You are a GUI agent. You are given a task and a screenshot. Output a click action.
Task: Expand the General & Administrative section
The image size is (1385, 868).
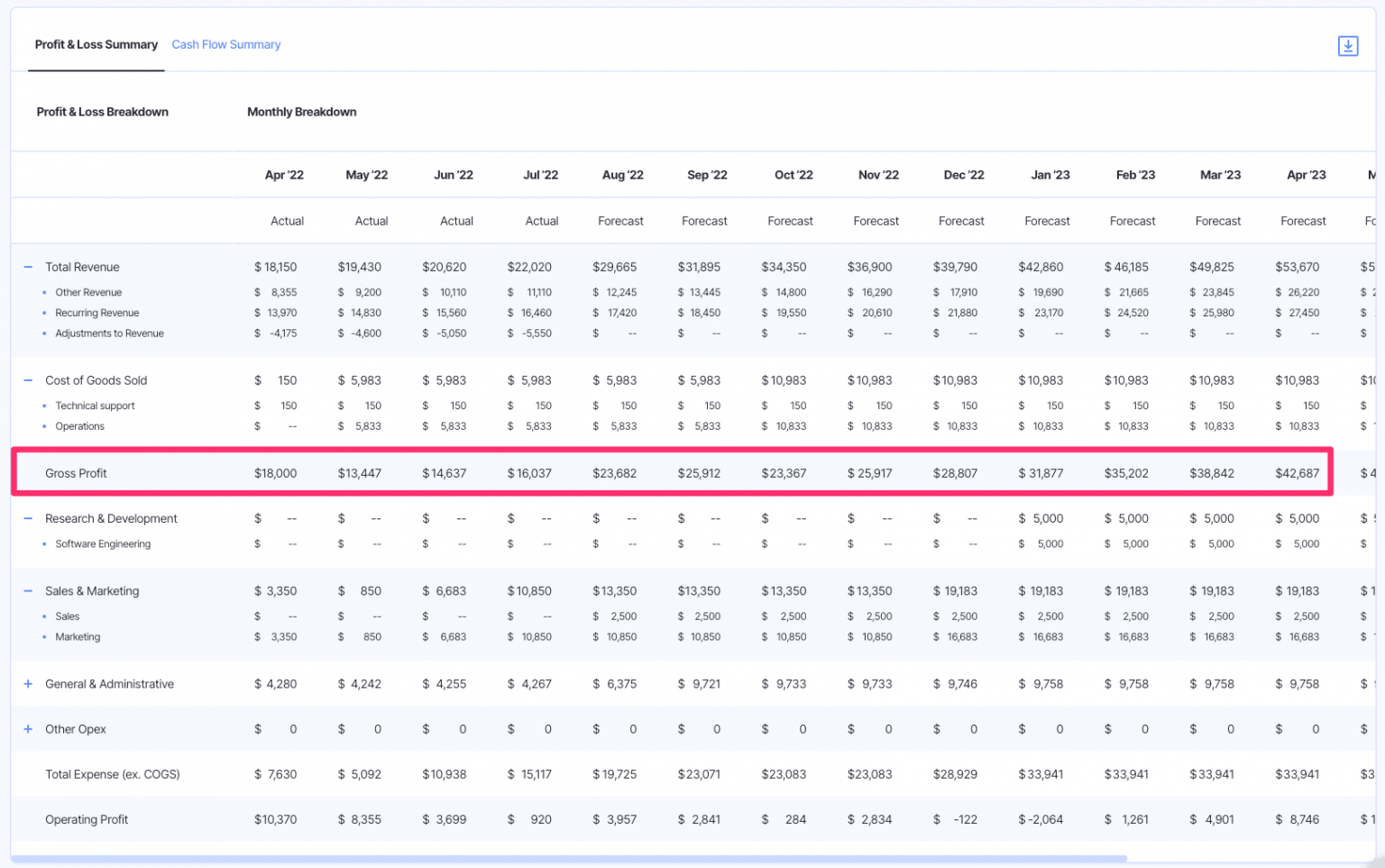(x=27, y=683)
